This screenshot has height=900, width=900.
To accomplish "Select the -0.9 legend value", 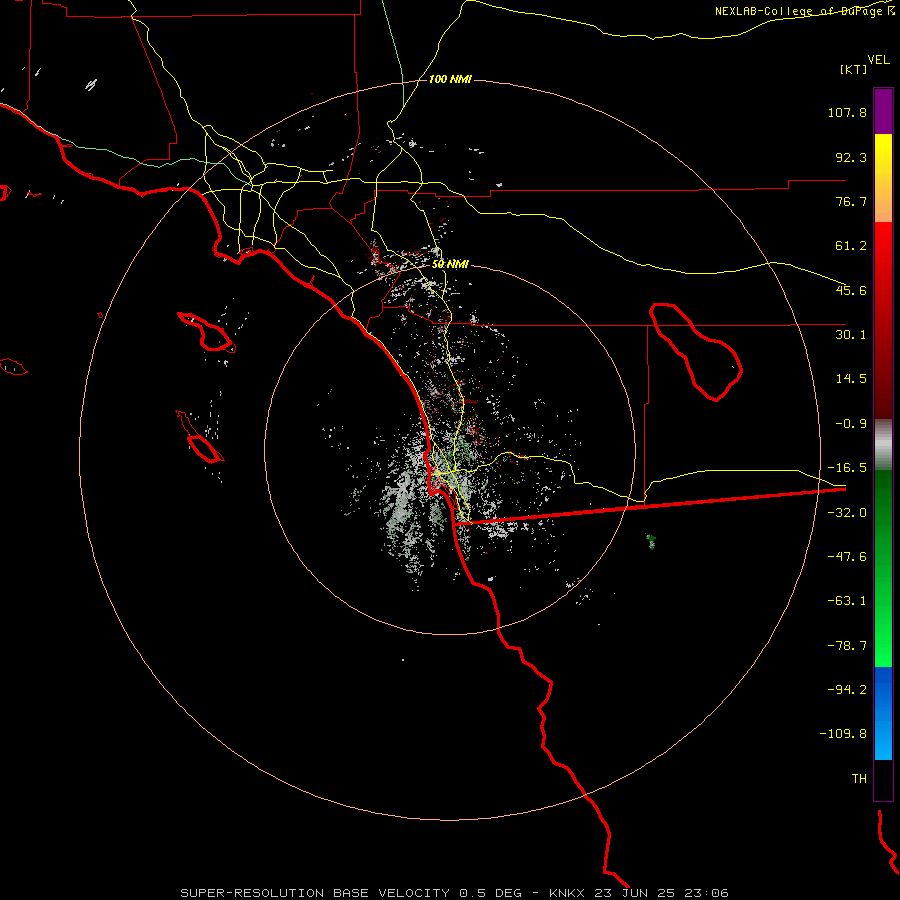I will coord(851,424).
